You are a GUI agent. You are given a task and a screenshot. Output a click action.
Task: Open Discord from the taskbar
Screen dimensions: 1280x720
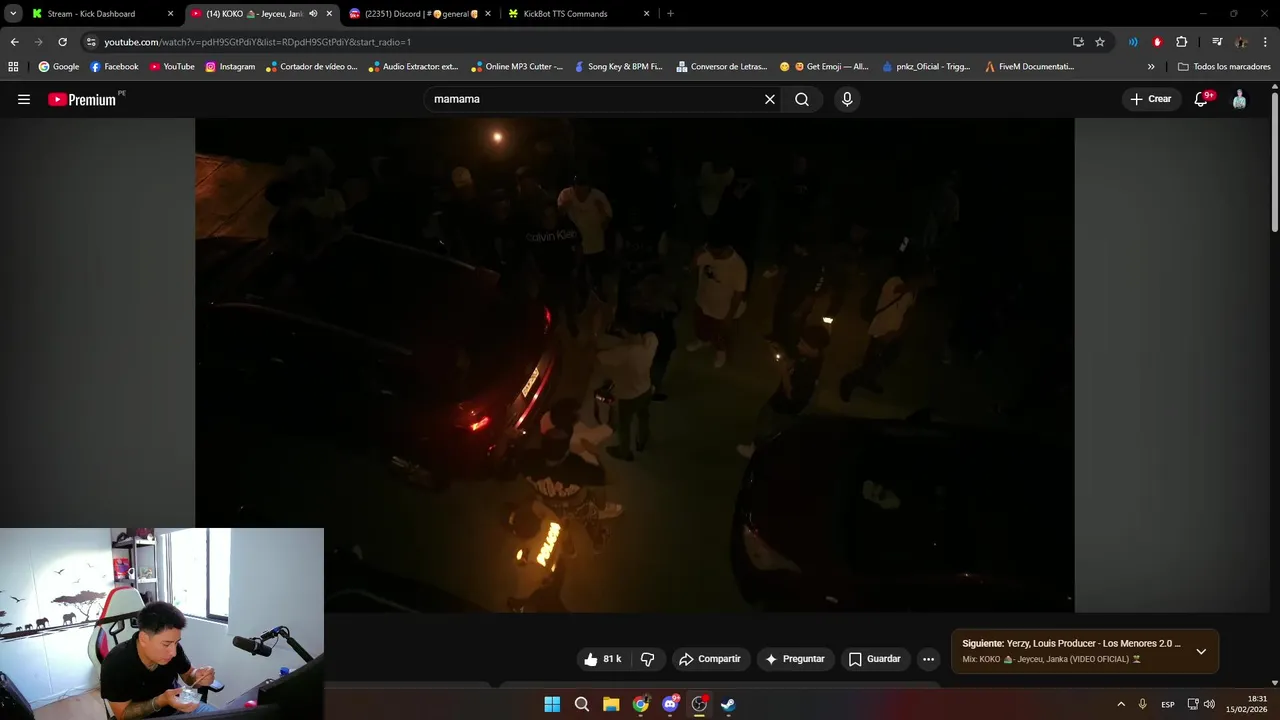[670, 704]
